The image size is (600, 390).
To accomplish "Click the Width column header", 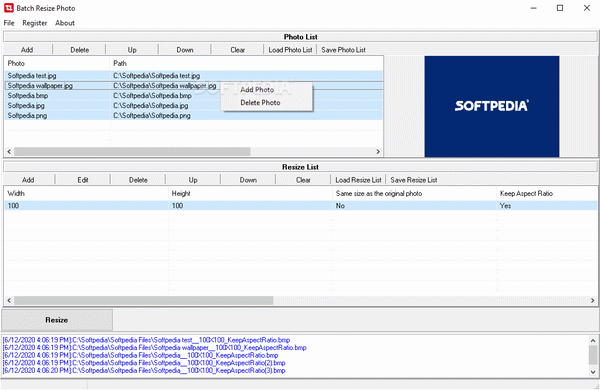I will 86,194.
